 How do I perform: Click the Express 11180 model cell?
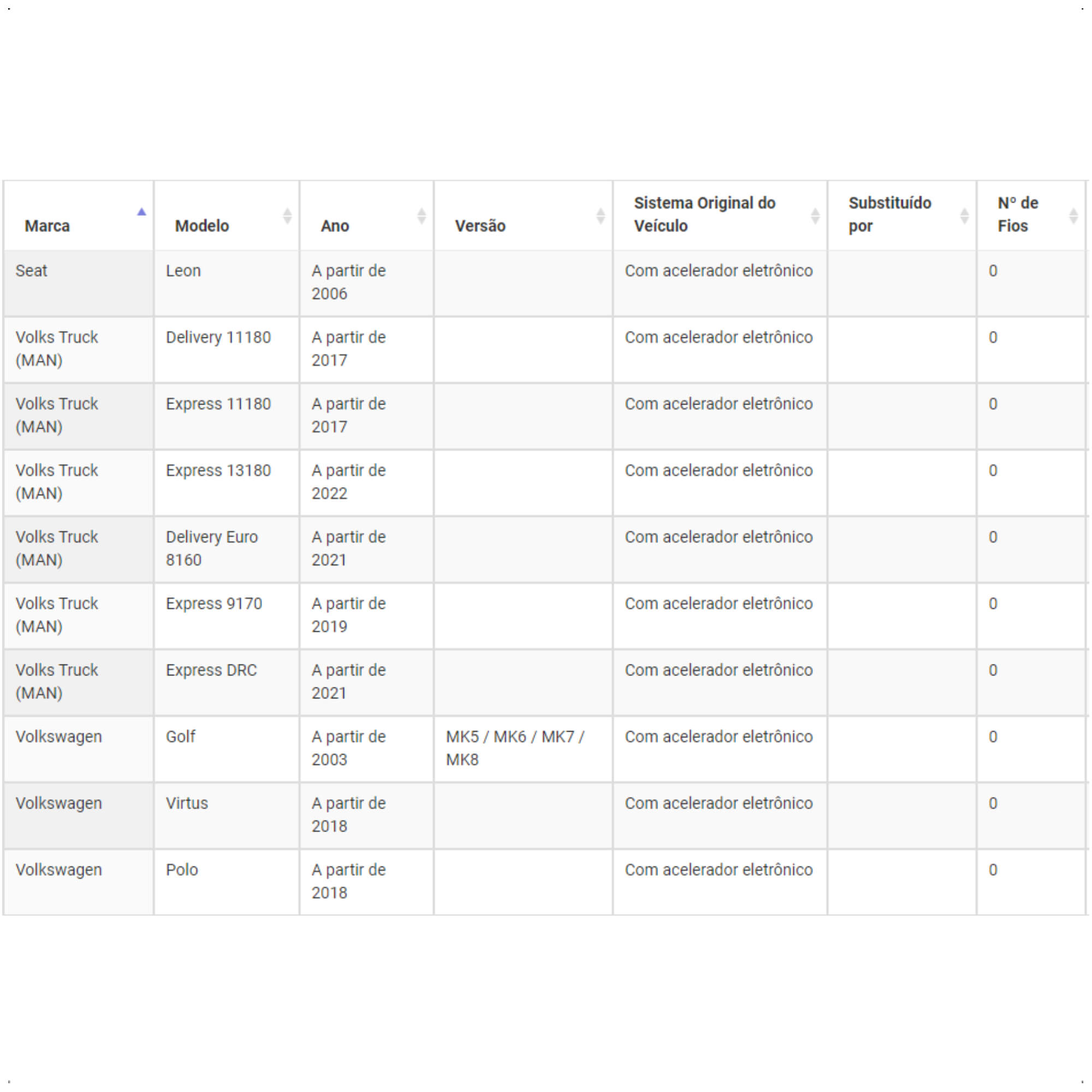(x=226, y=417)
